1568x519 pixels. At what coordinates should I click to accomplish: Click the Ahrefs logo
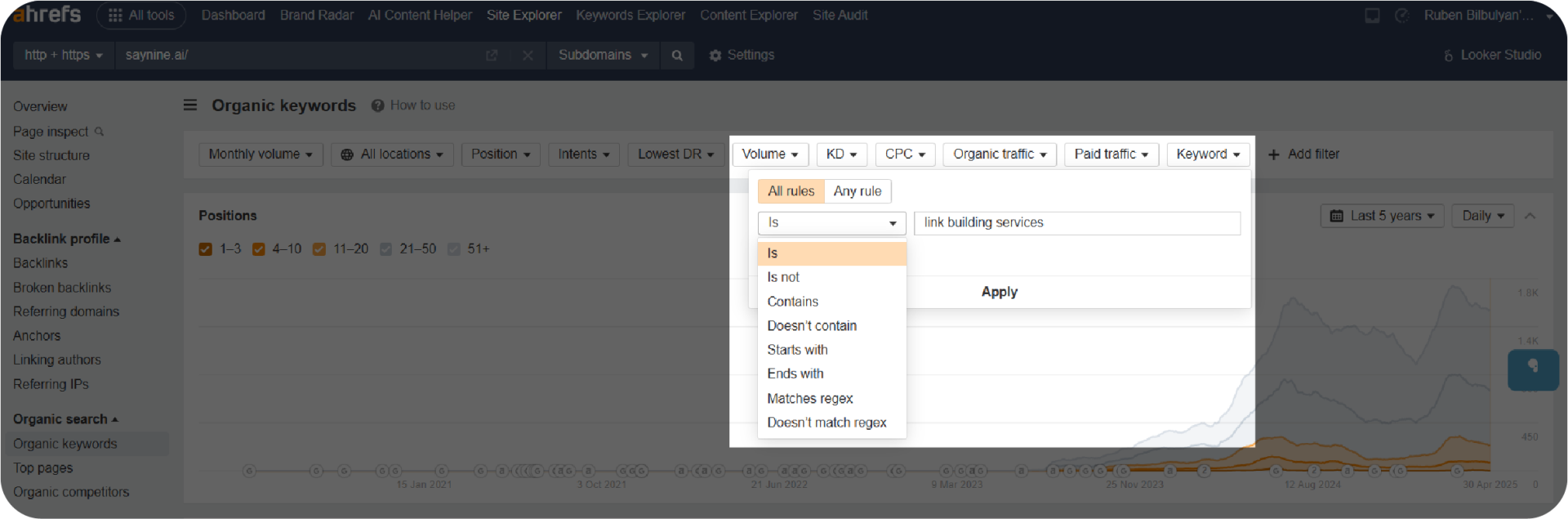tap(47, 14)
